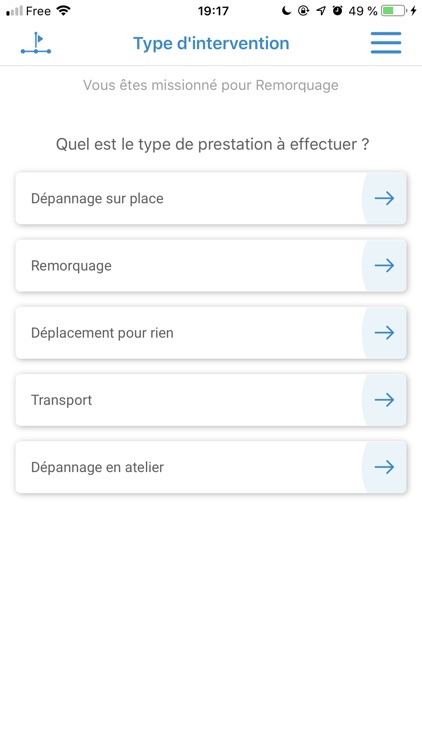The image size is (422, 750).
Task: Tap arrow icon beside Remorquage
Action: (384, 265)
